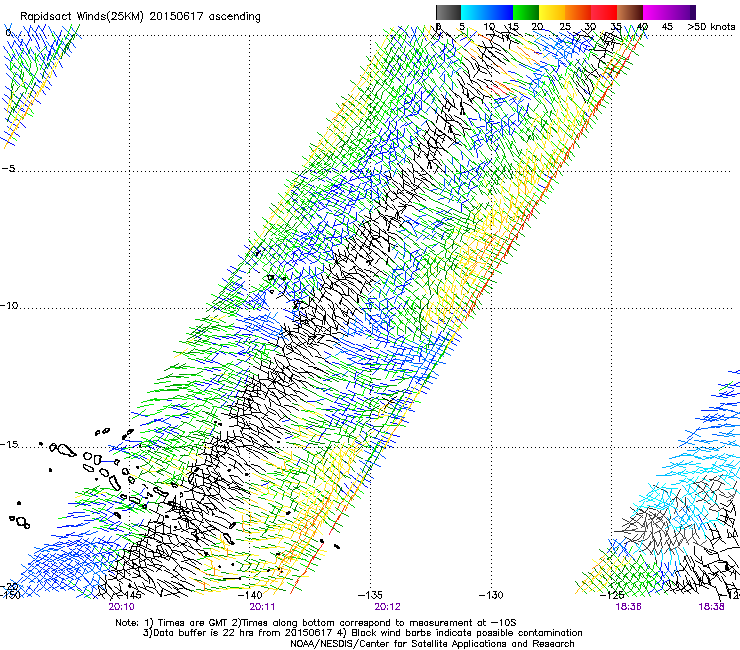Click the "20:11" swath time label
This screenshot has width=740, height=650.
coord(262,607)
